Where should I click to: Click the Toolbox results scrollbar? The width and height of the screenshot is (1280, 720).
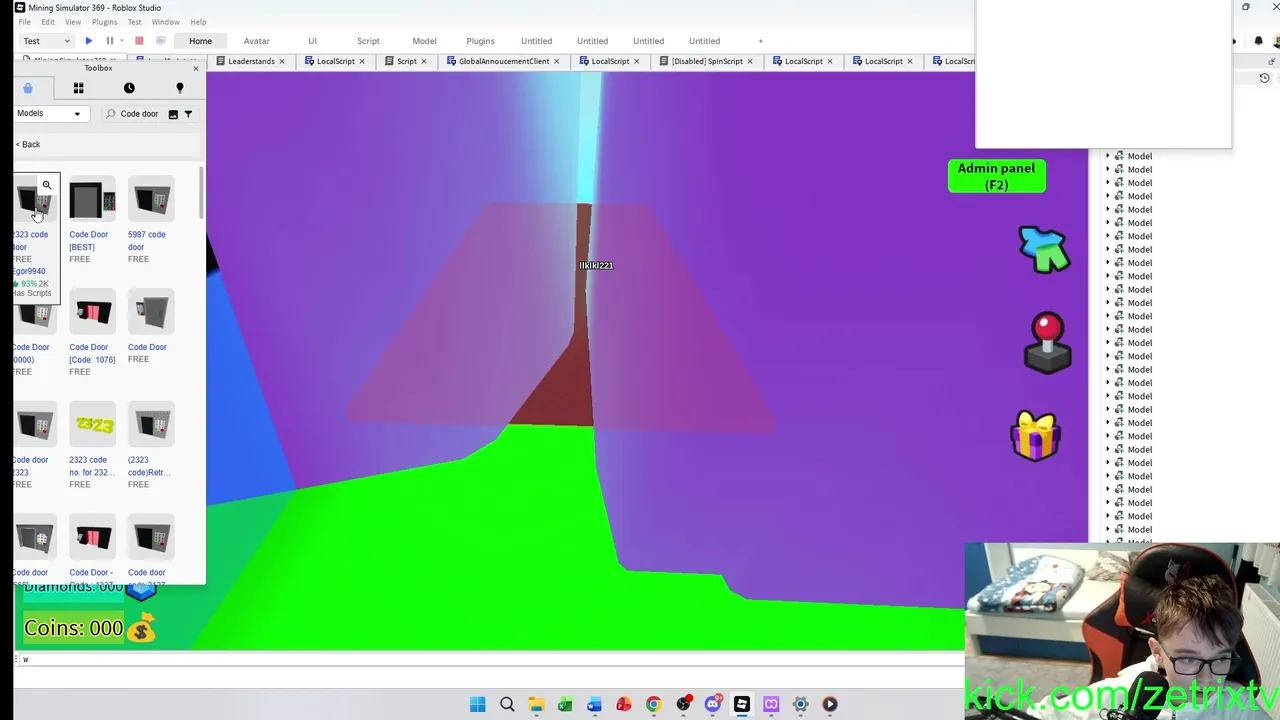point(202,194)
